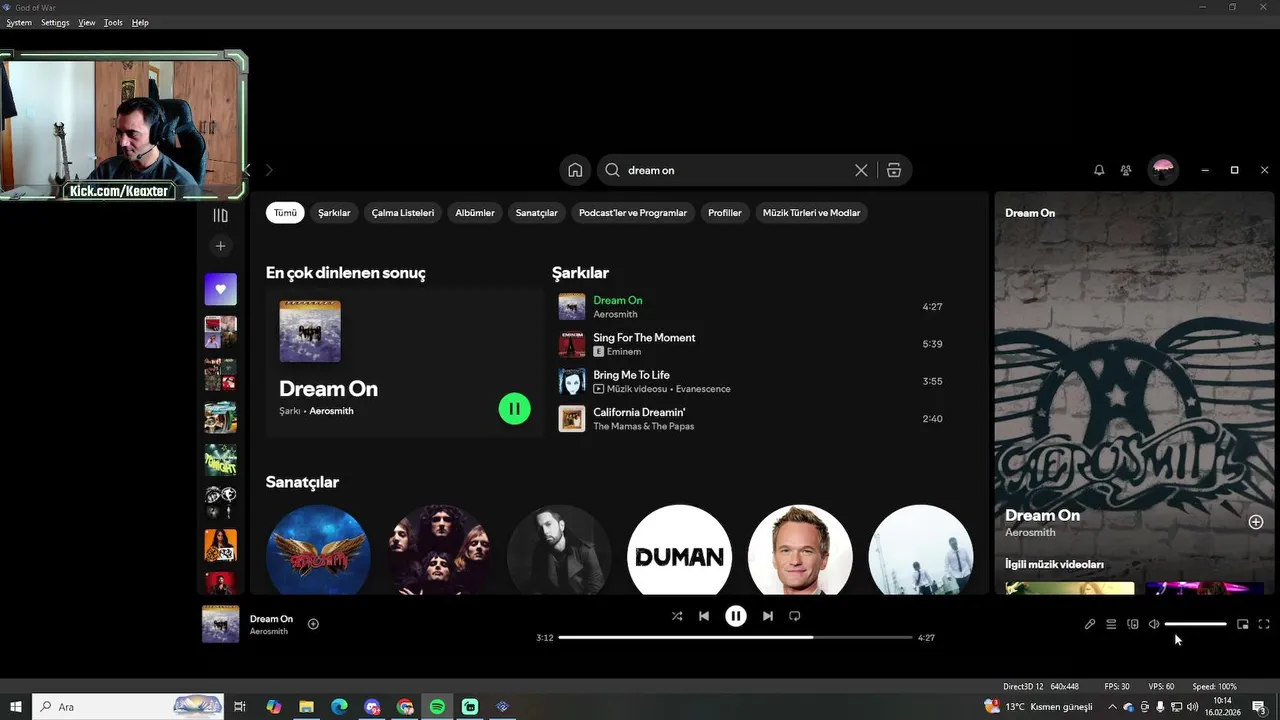Filter results by Albümler
This screenshot has height=720, width=1280.
coord(475,213)
